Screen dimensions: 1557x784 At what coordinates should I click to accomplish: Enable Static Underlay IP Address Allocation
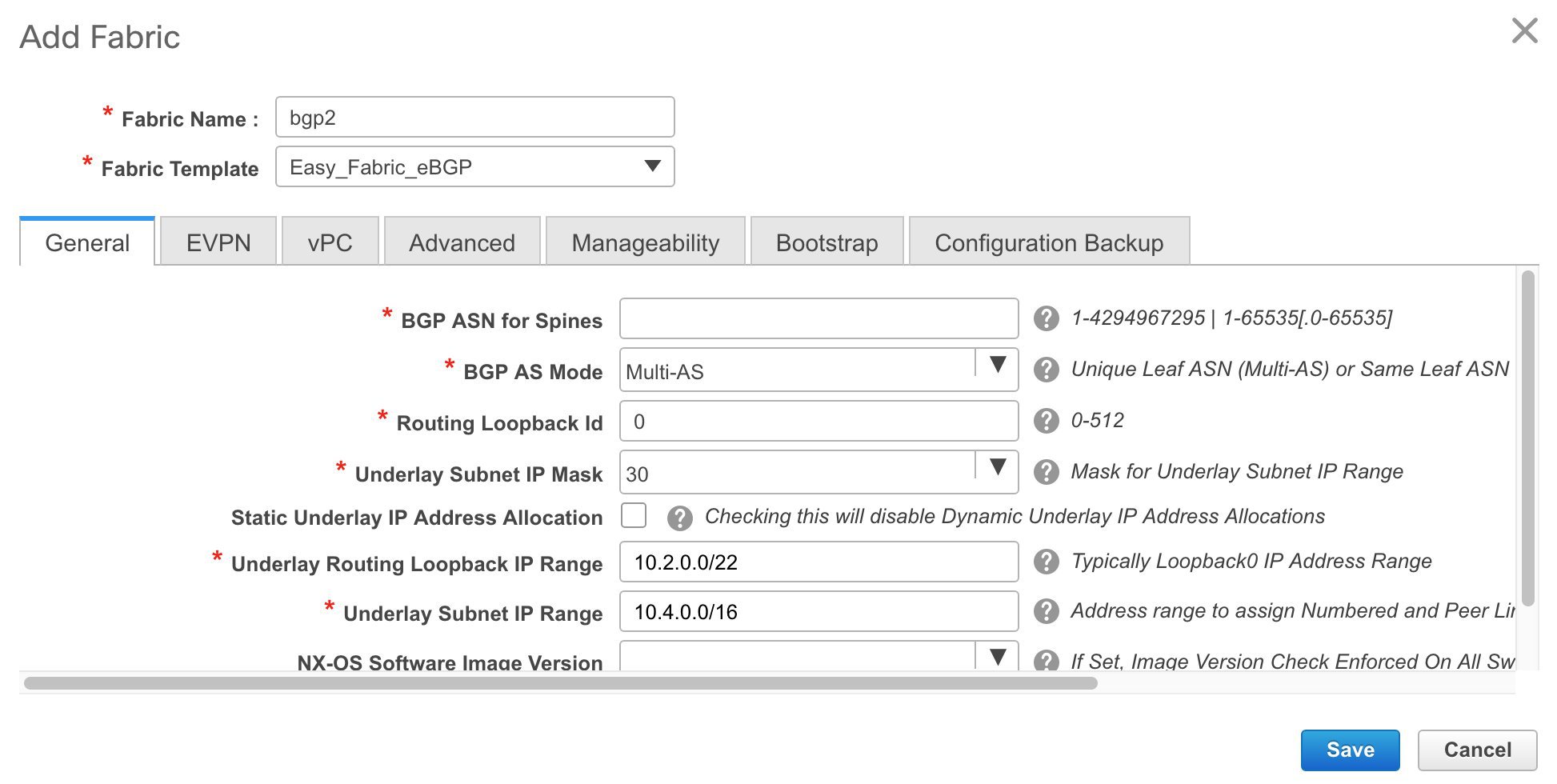click(633, 516)
